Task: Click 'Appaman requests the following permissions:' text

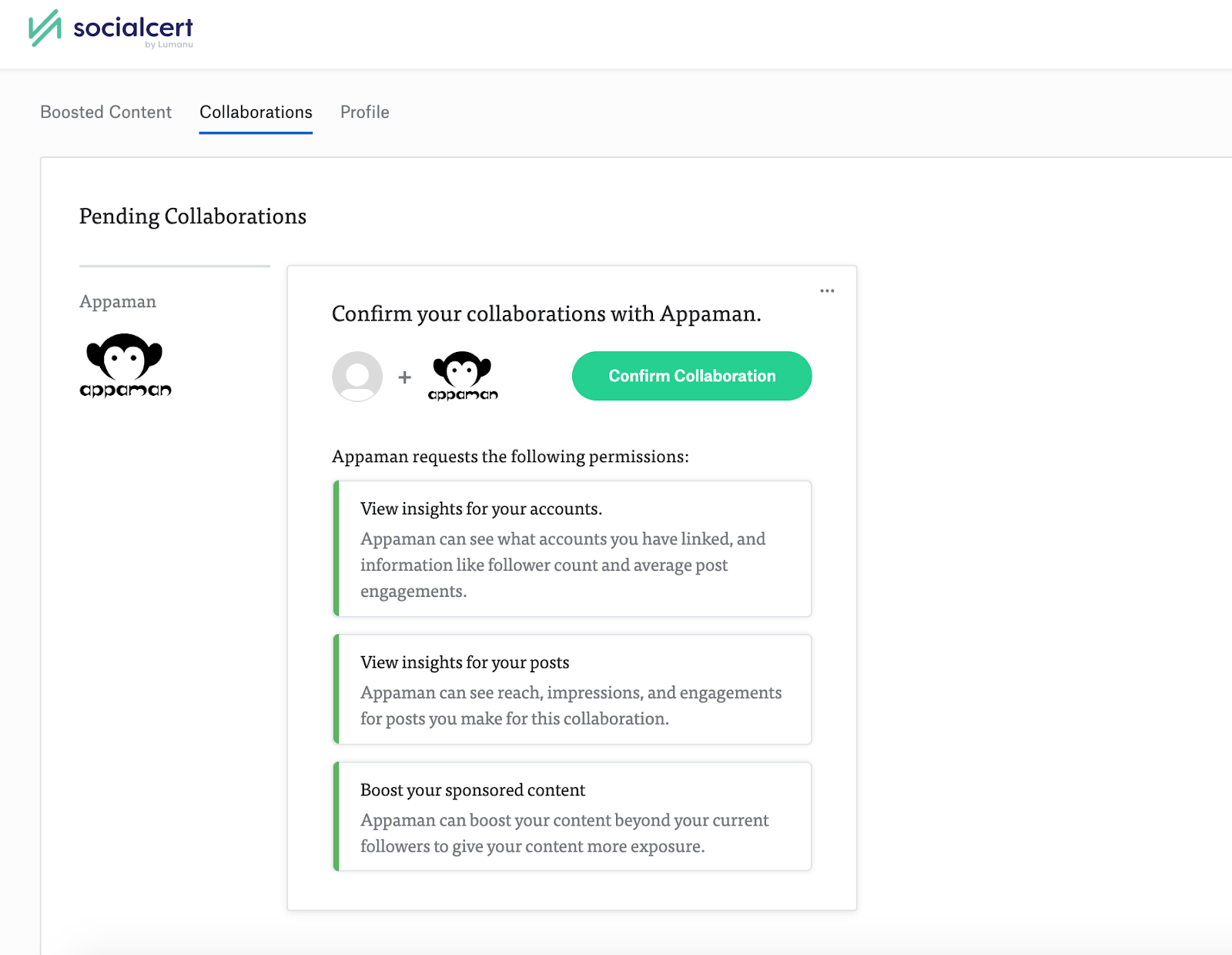Action: (510, 457)
